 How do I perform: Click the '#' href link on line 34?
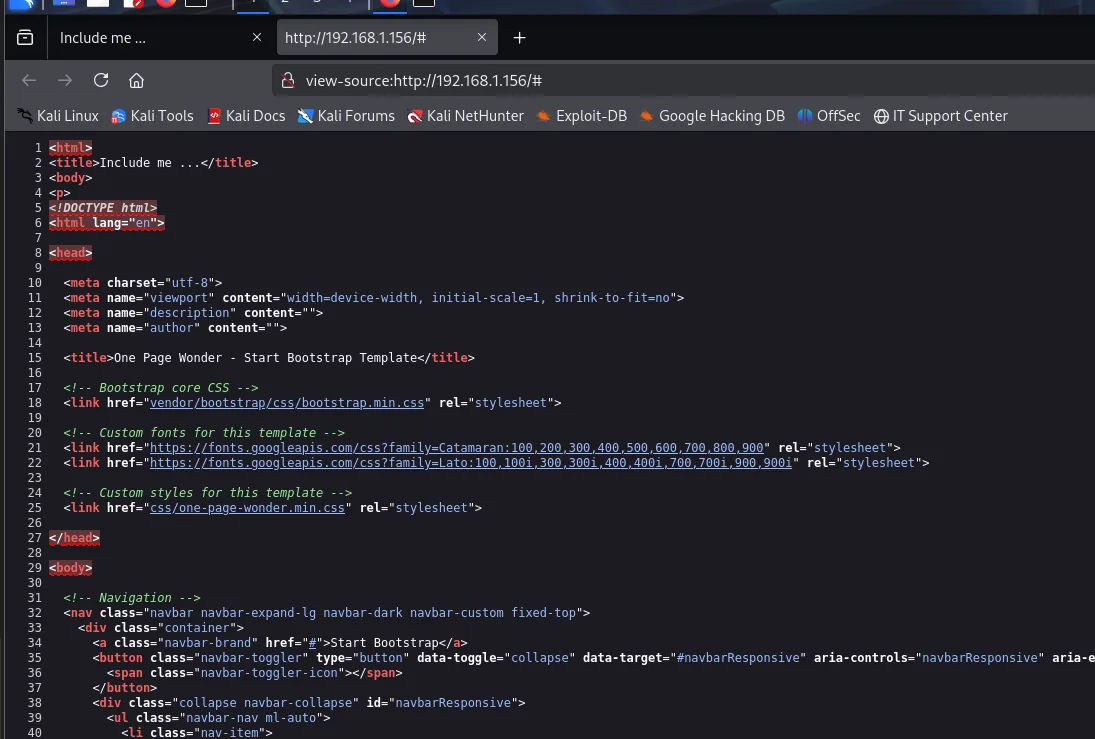[312, 643]
